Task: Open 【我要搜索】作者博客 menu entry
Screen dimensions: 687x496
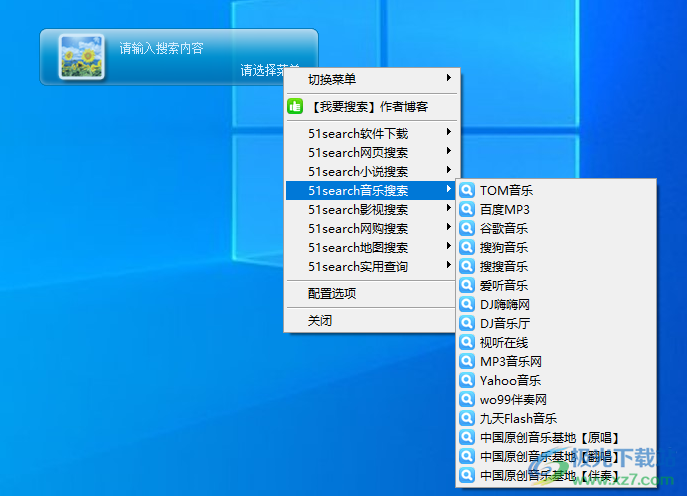Action: coord(371,106)
